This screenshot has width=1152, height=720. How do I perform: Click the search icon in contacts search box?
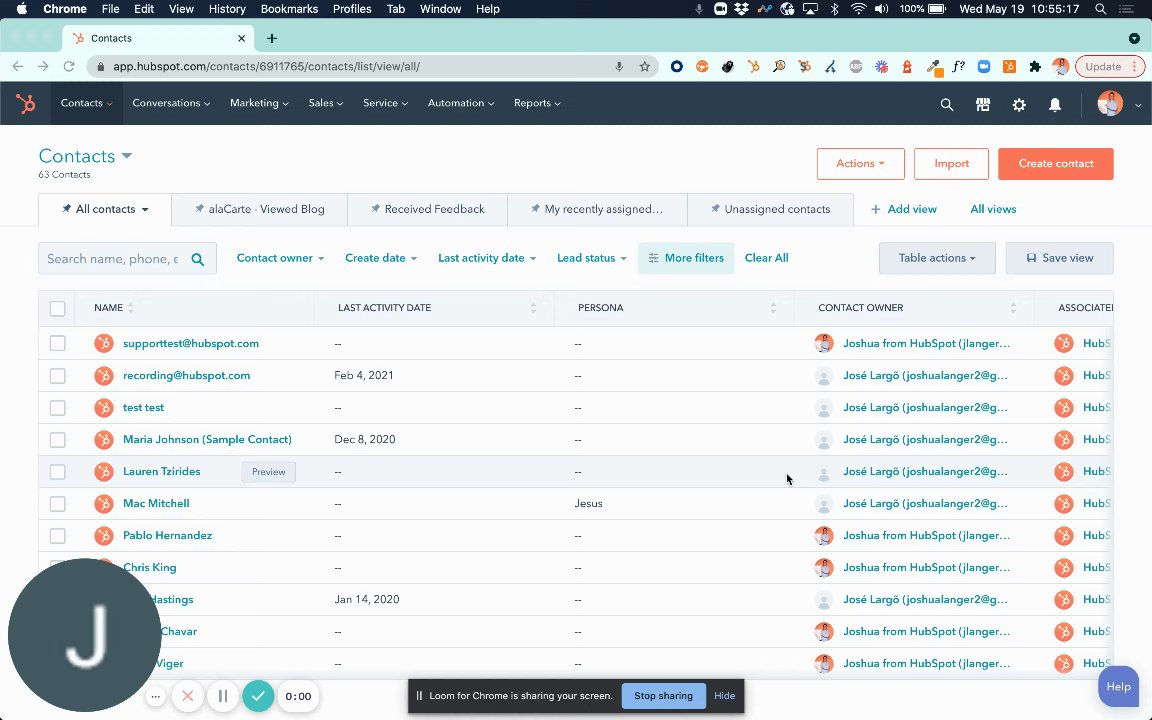click(198, 259)
